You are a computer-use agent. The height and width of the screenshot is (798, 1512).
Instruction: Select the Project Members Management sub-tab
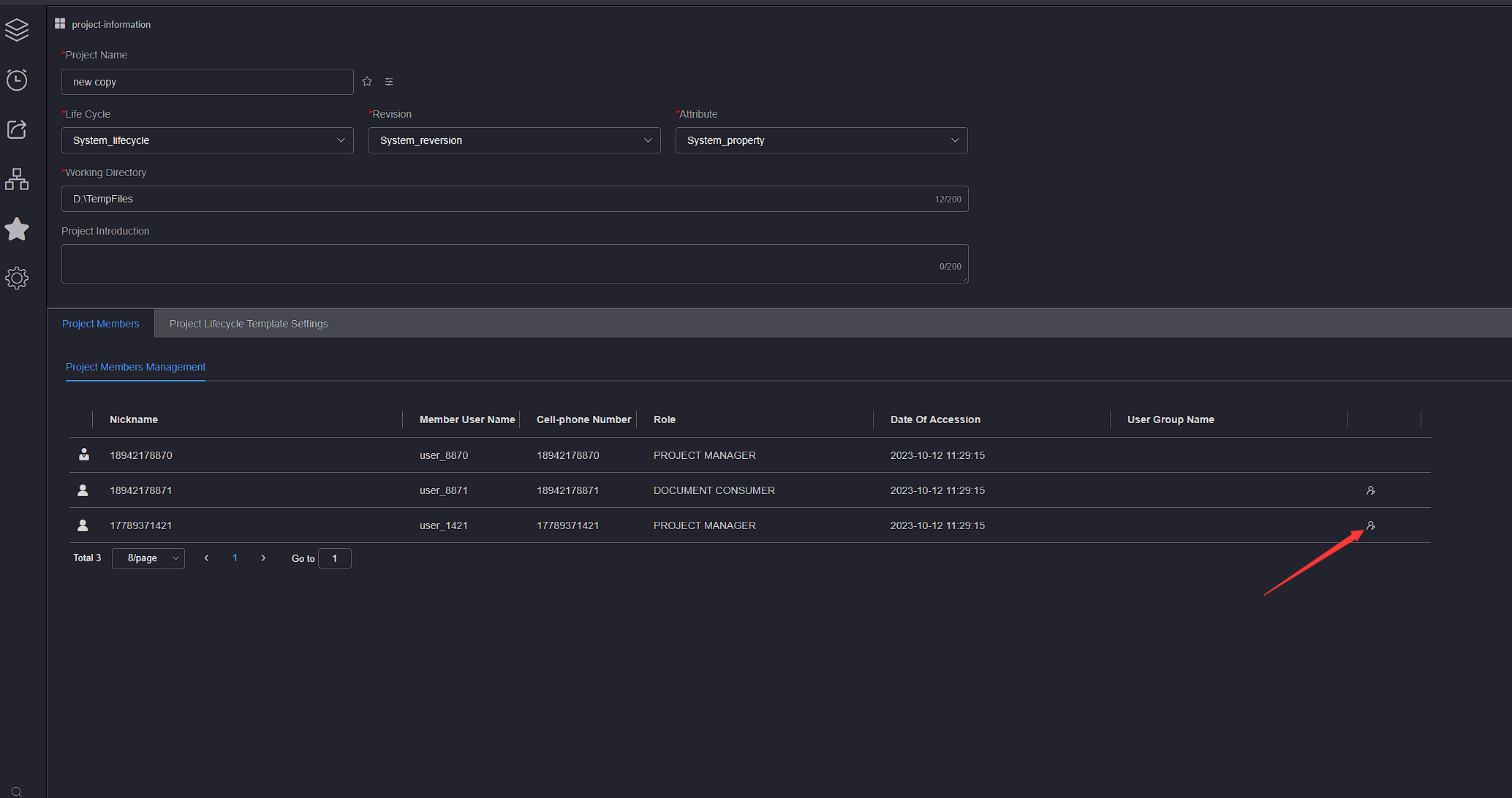click(135, 367)
